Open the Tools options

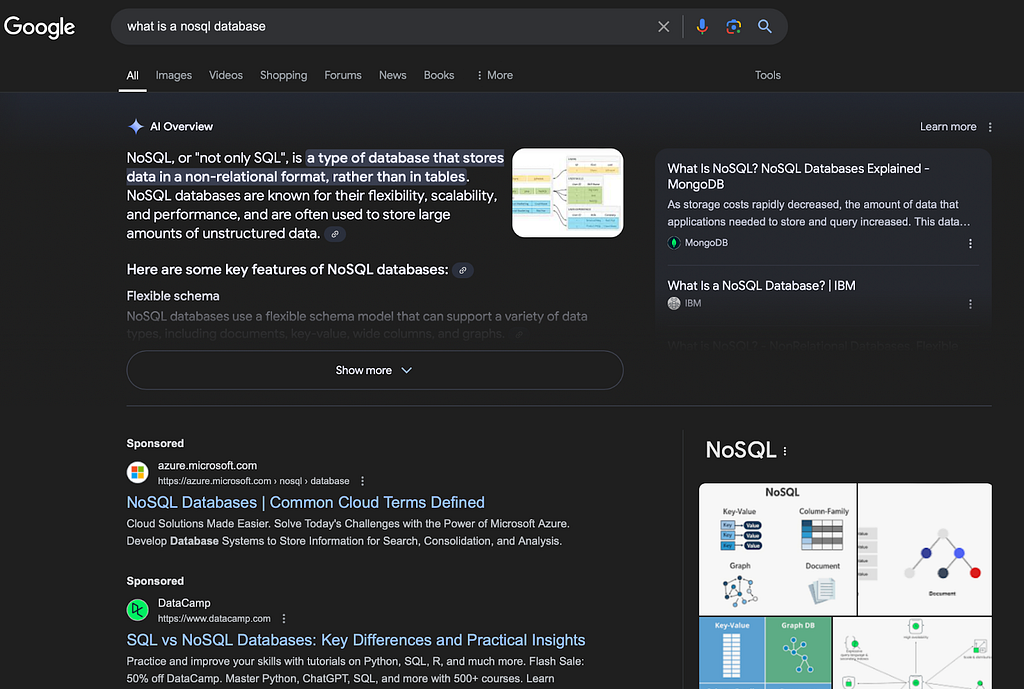768,76
